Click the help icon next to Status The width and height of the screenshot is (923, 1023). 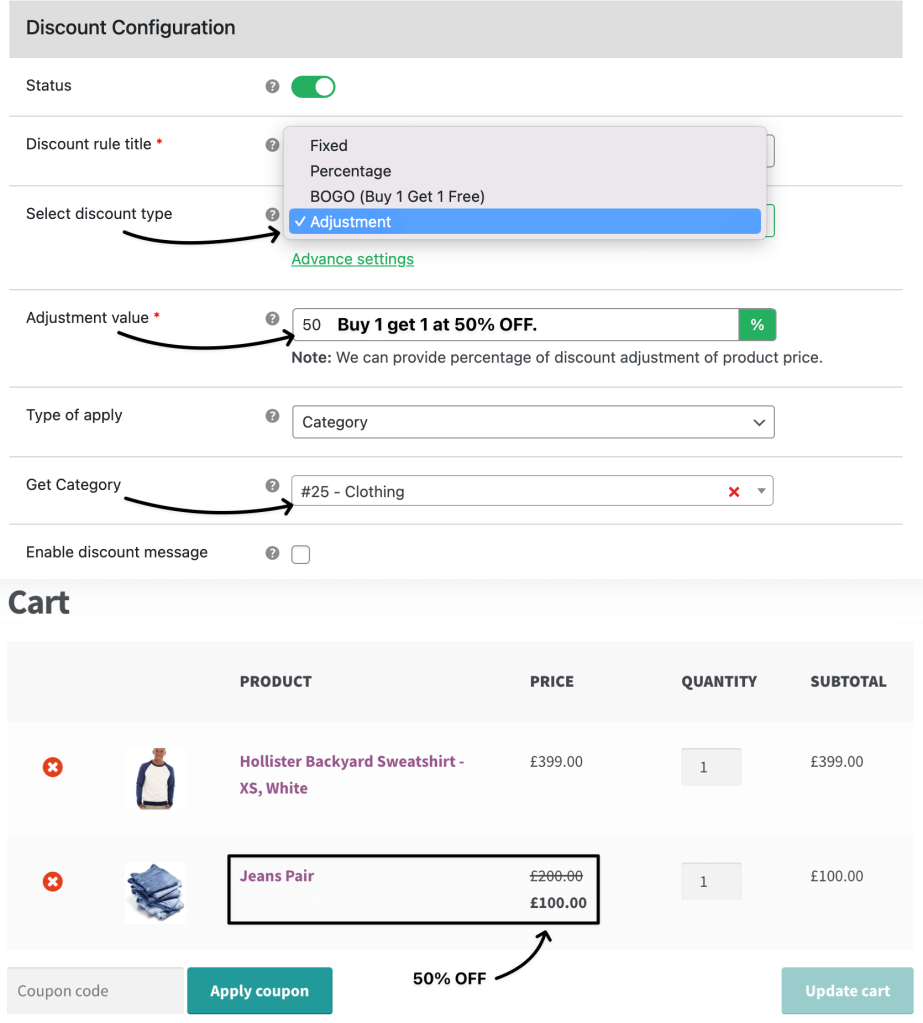(273, 86)
